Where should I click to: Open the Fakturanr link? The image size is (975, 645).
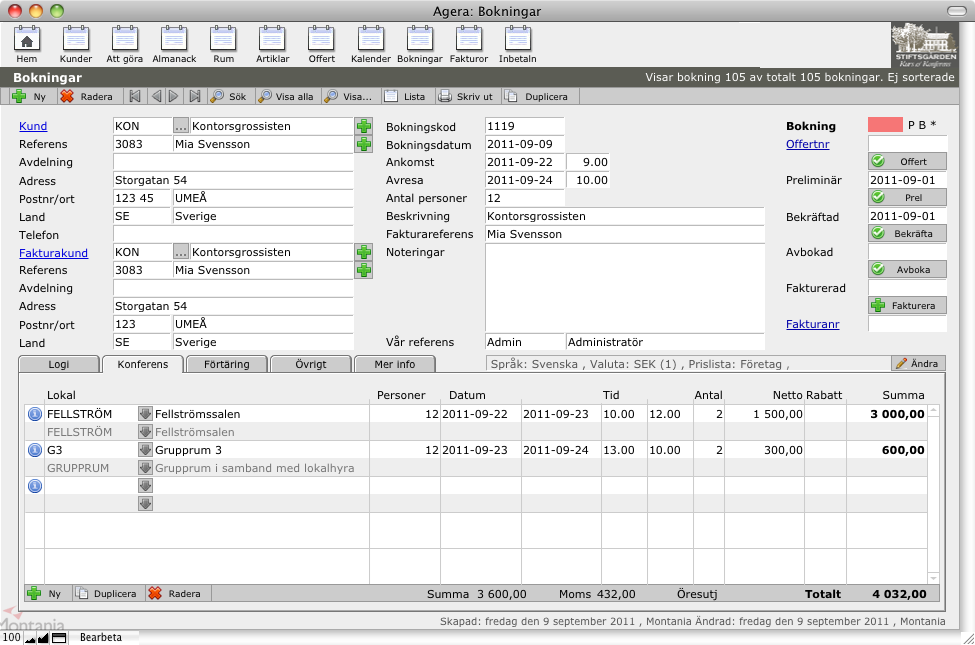coord(813,324)
